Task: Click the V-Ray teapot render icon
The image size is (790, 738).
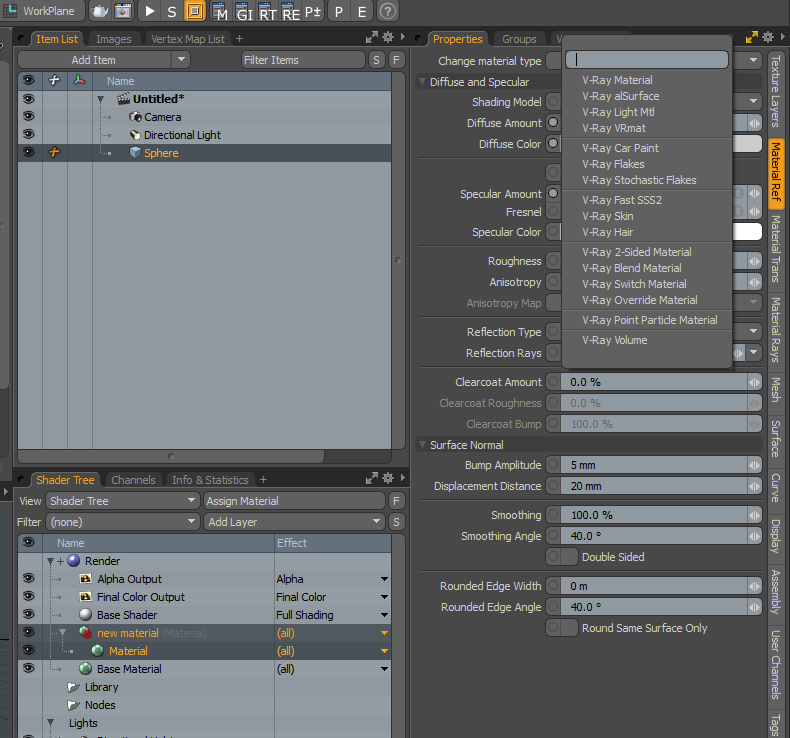Action: pyautogui.click(x=100, y=11)
